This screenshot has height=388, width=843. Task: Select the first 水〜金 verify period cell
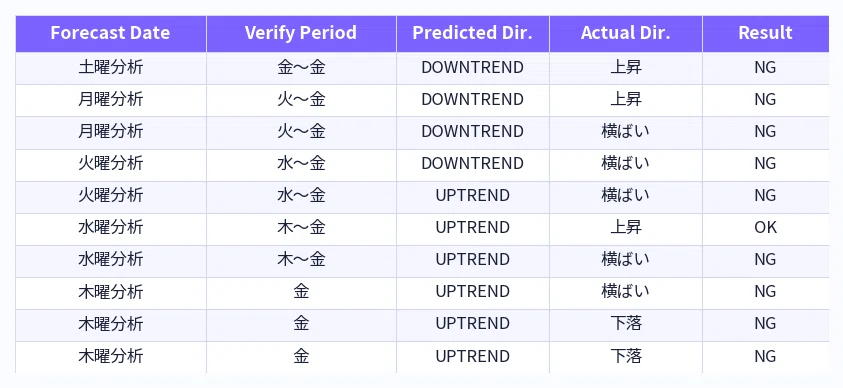(x=301, y=164)
